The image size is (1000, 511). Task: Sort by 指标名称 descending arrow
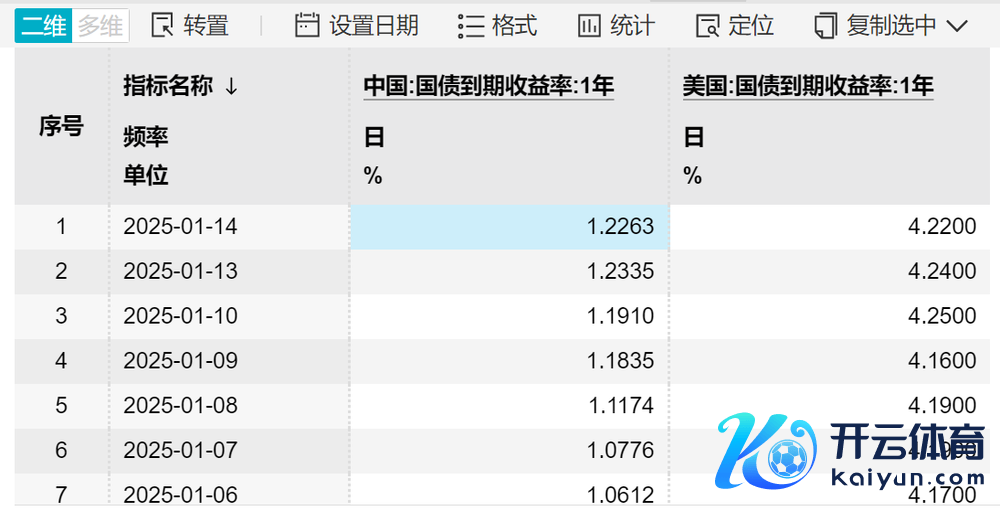231,87
